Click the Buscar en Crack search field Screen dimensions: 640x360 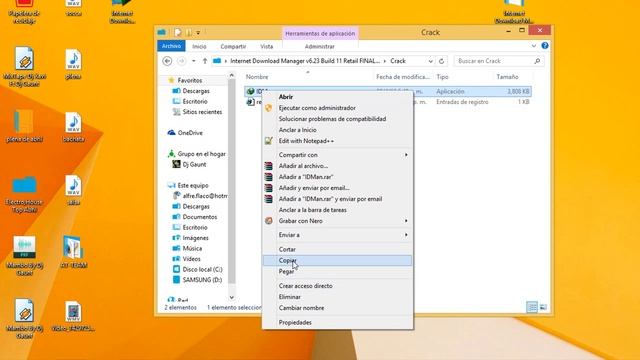coord(499,61)
